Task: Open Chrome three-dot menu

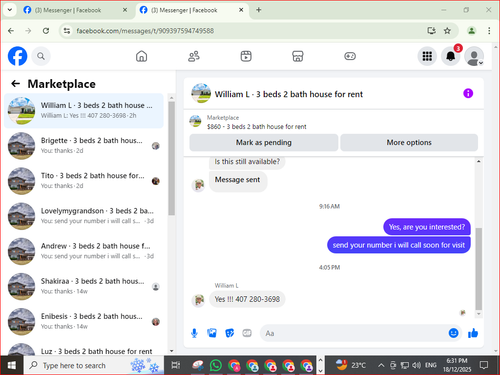Action: (x=489, y=31)
